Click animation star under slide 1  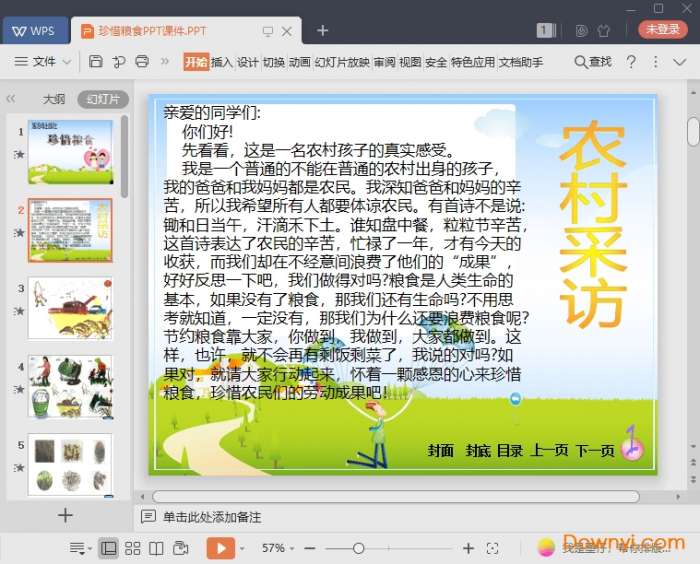(x=19, y=155)
